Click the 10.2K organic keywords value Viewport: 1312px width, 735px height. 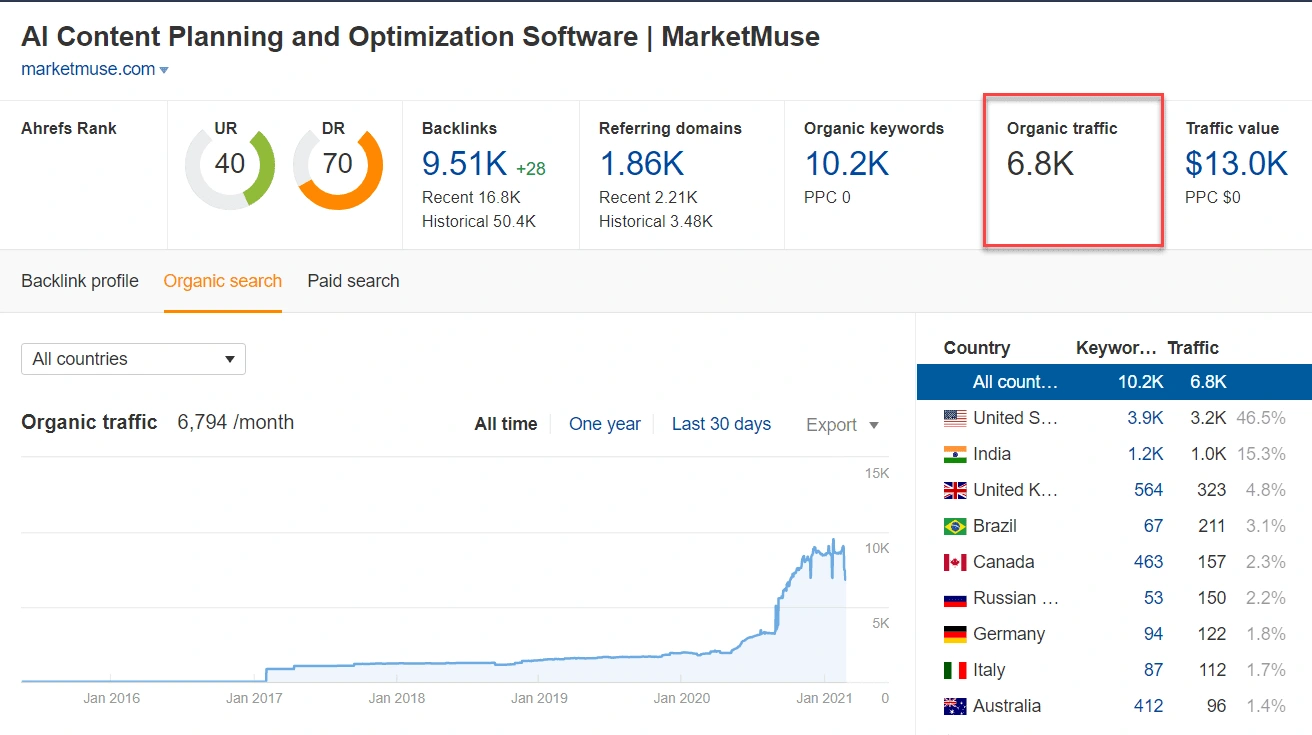click(846, 163)
